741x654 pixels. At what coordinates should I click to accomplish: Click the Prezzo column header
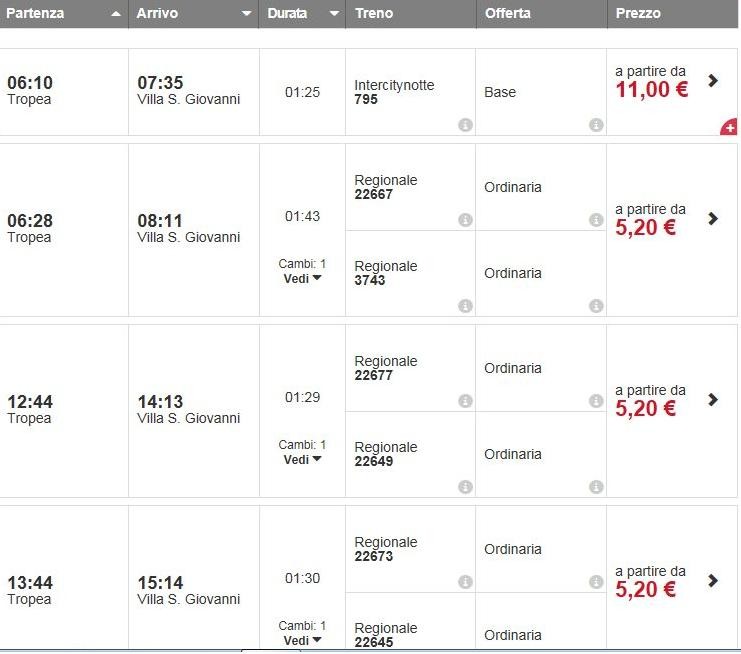pos(672,14)
